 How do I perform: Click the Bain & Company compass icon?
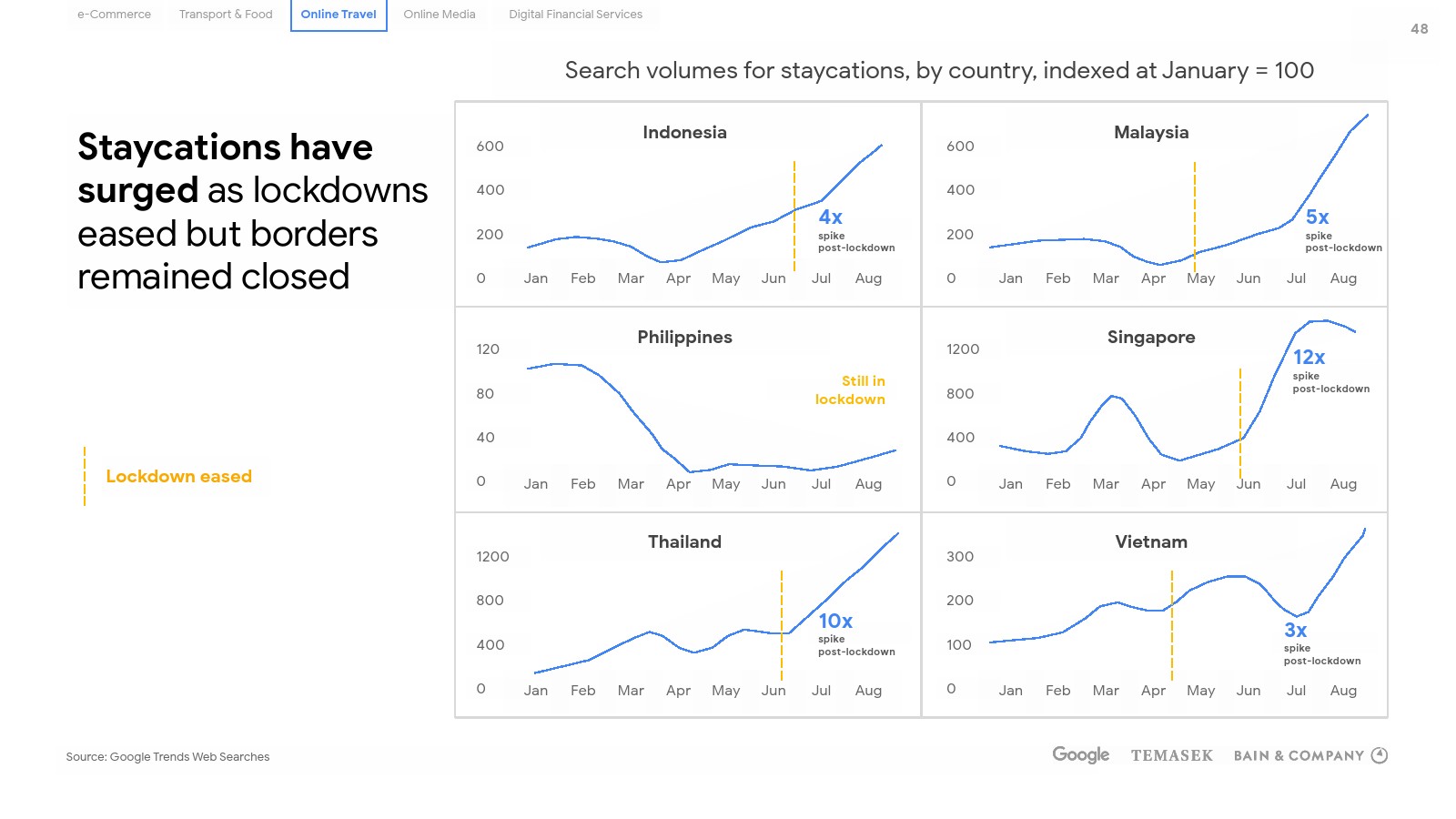pos(1380,755)
